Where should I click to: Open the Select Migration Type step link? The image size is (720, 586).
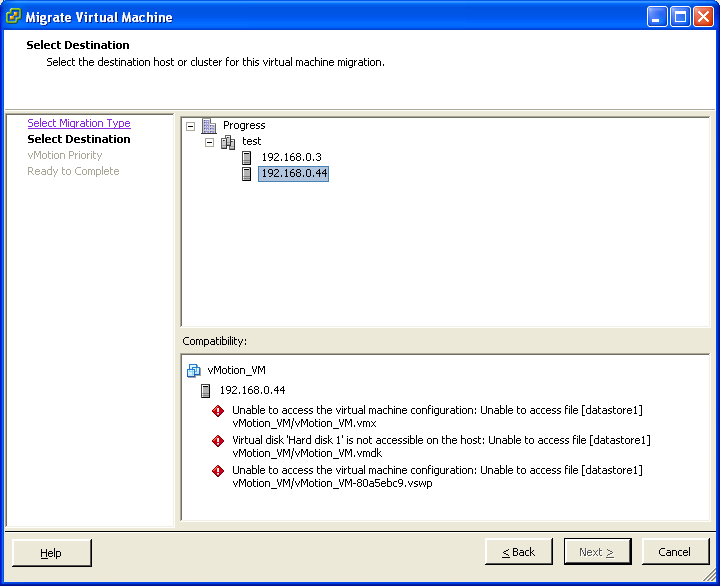coord(79,123)
